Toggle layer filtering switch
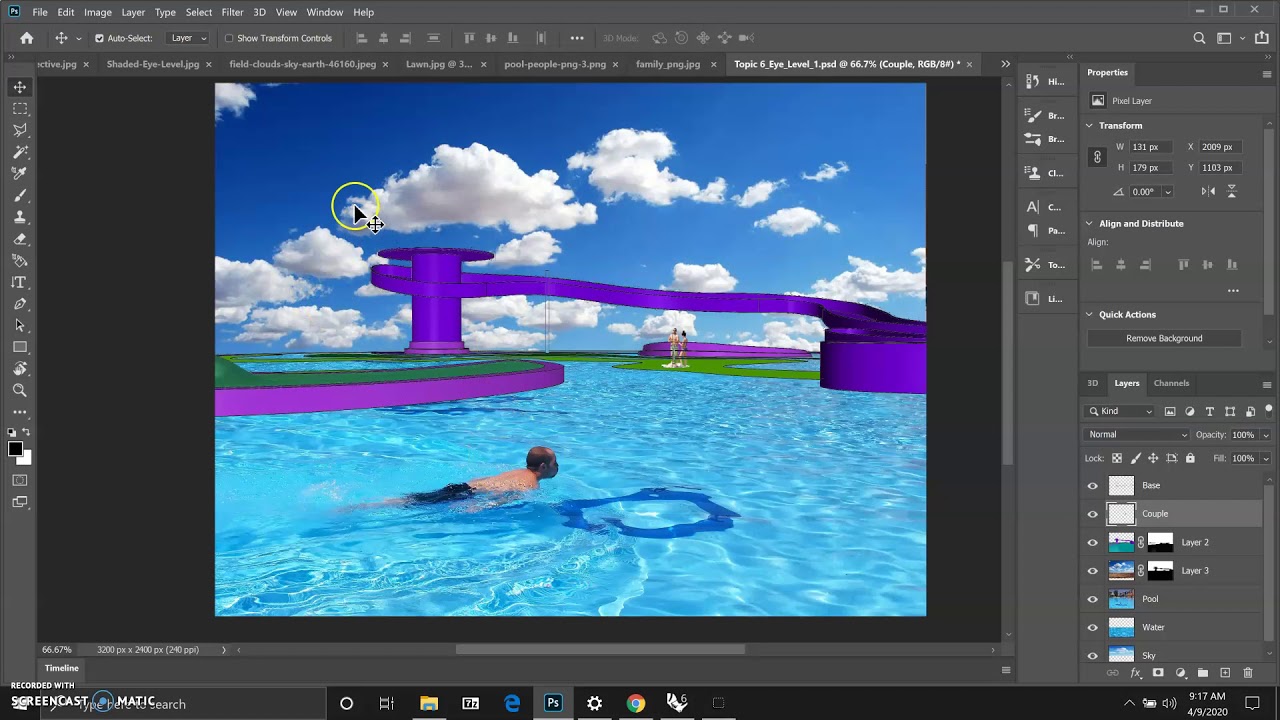Screen dimensions: 1280x720 pos(1269,410)
